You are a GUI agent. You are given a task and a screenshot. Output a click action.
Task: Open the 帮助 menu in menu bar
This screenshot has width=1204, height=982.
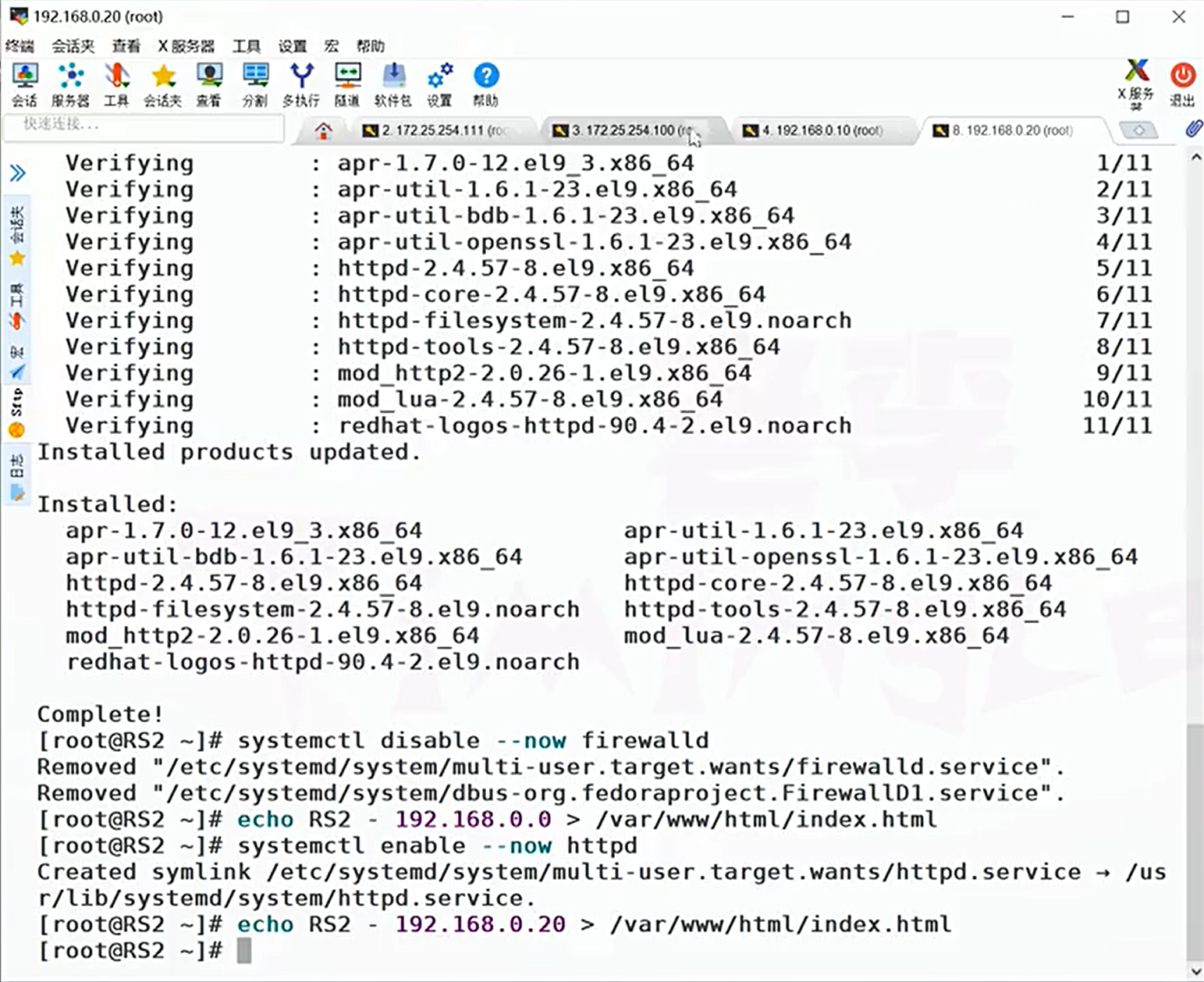[x=370, y=46]
